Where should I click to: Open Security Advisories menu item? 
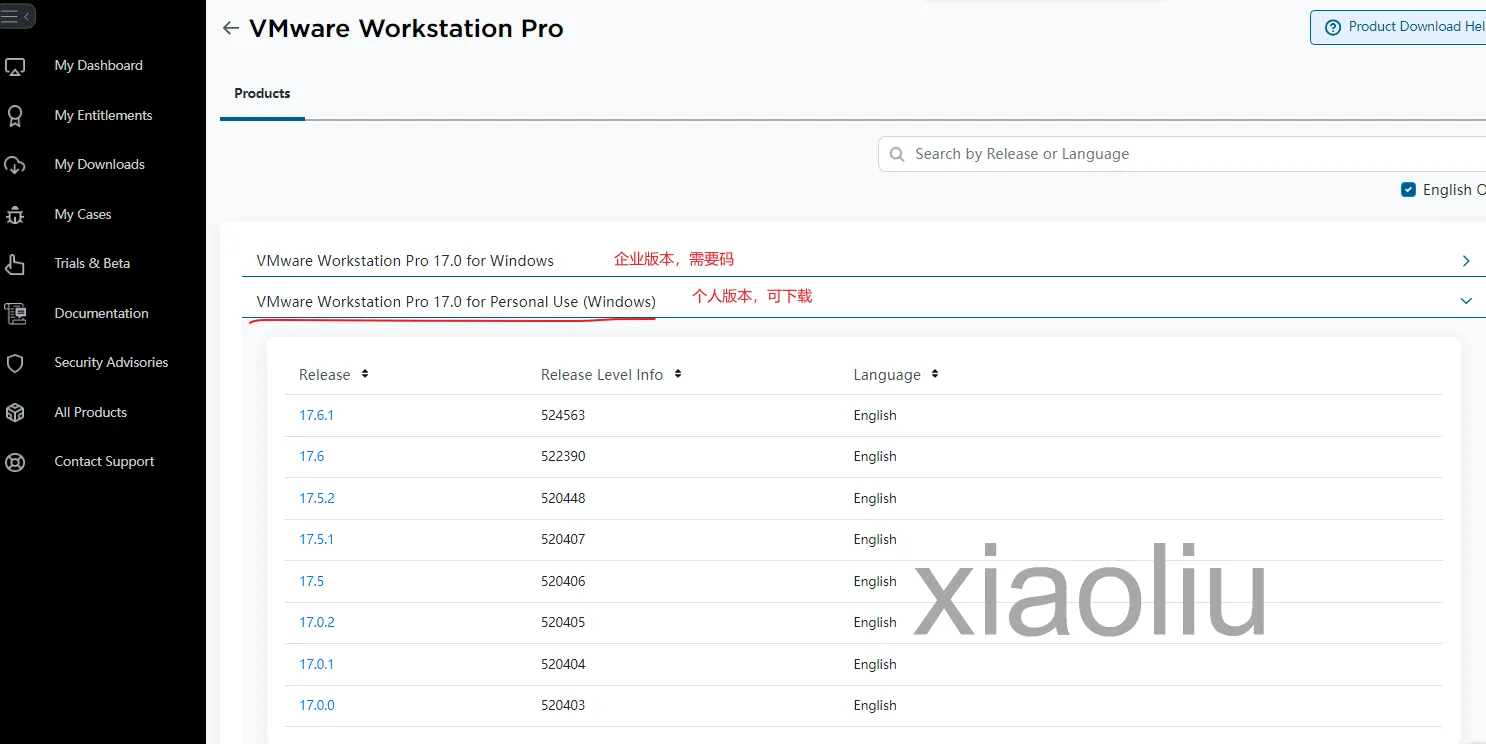(111, 363)
